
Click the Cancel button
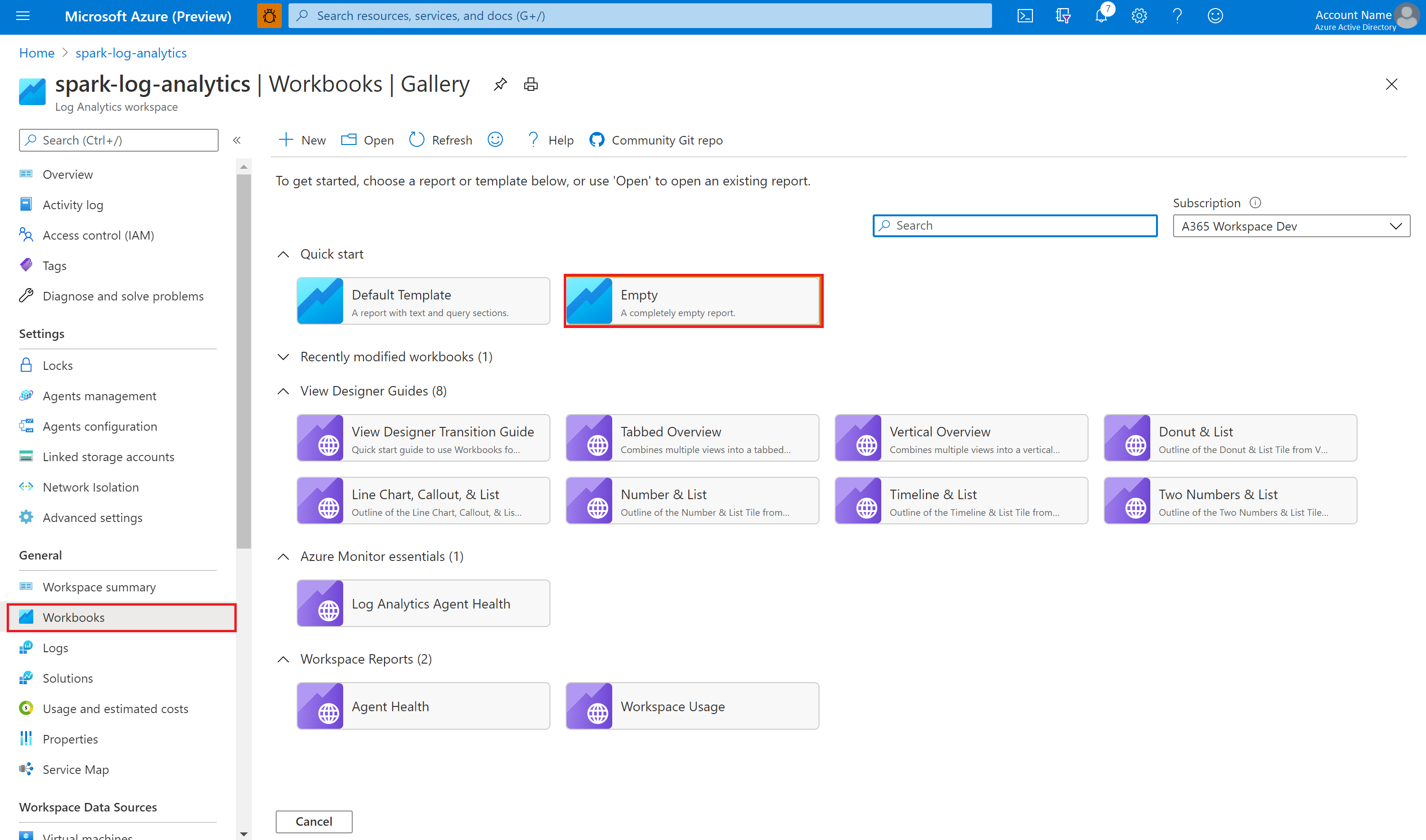[314, 820]
